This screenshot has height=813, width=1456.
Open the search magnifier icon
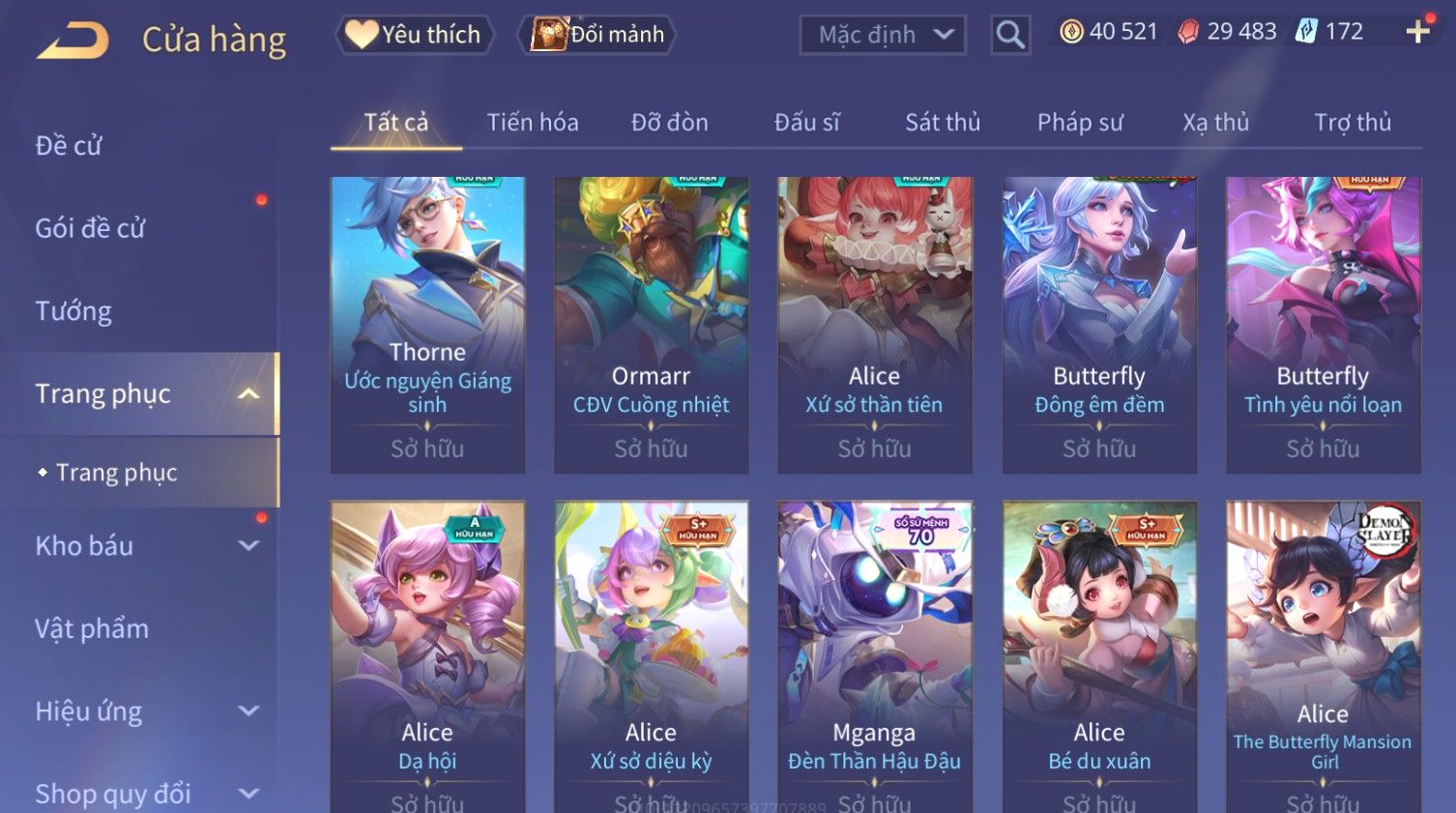pos(1010,35)
